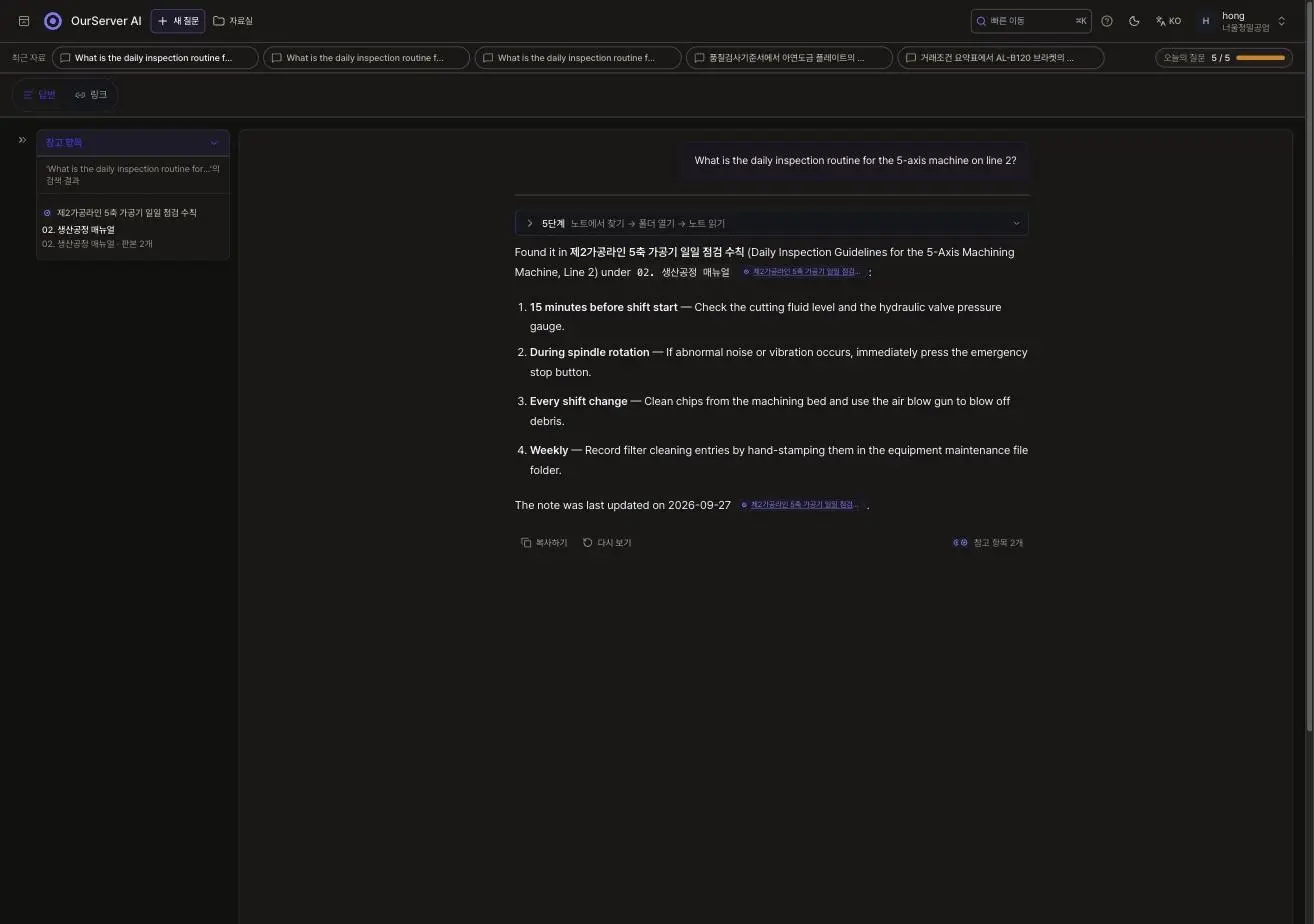Start a new question with 새 질문
1314x924 pixels.
[x=178, y=21]
